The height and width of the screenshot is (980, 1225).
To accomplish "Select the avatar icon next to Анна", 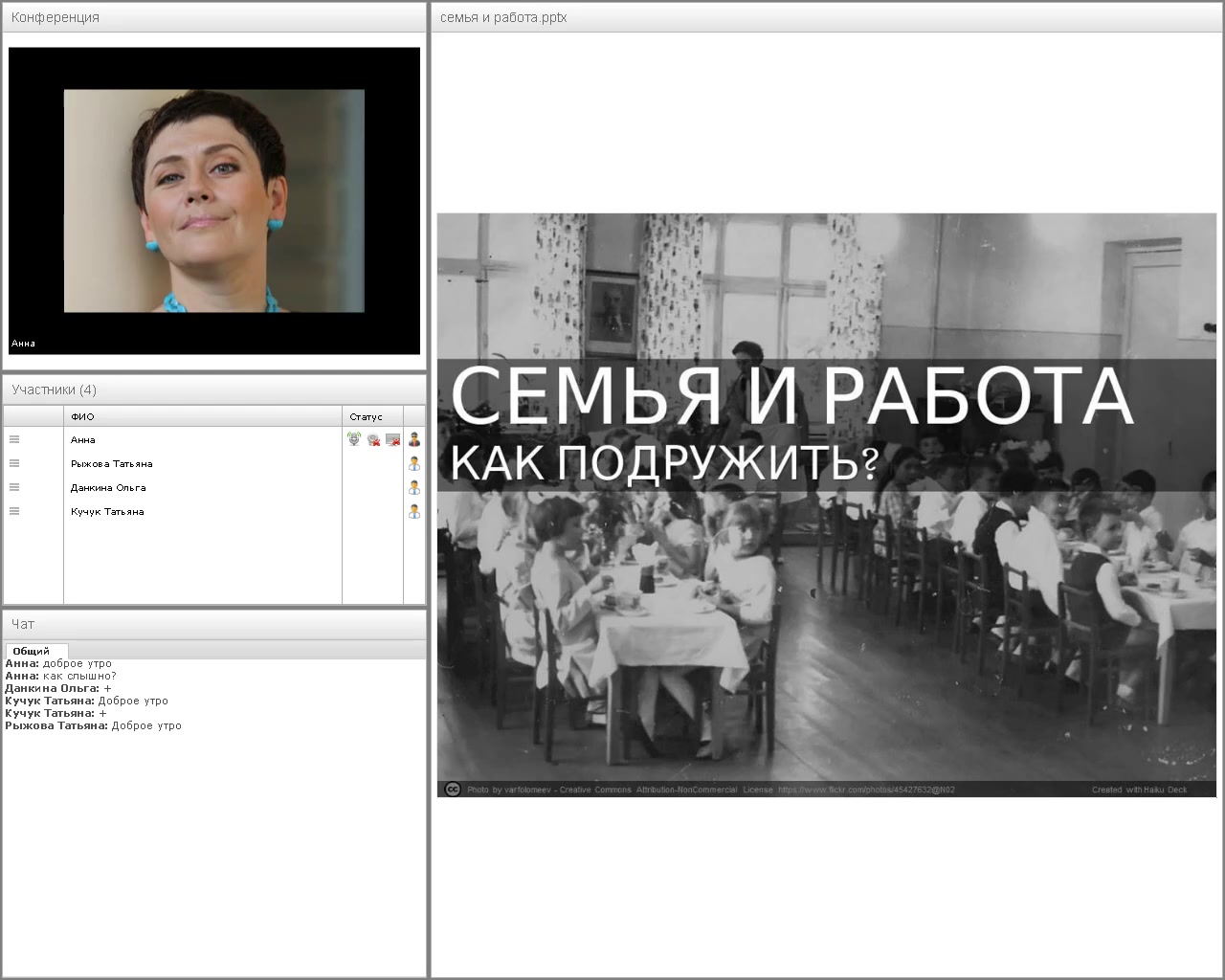I will pyautogui.click(x=414, y=439).
